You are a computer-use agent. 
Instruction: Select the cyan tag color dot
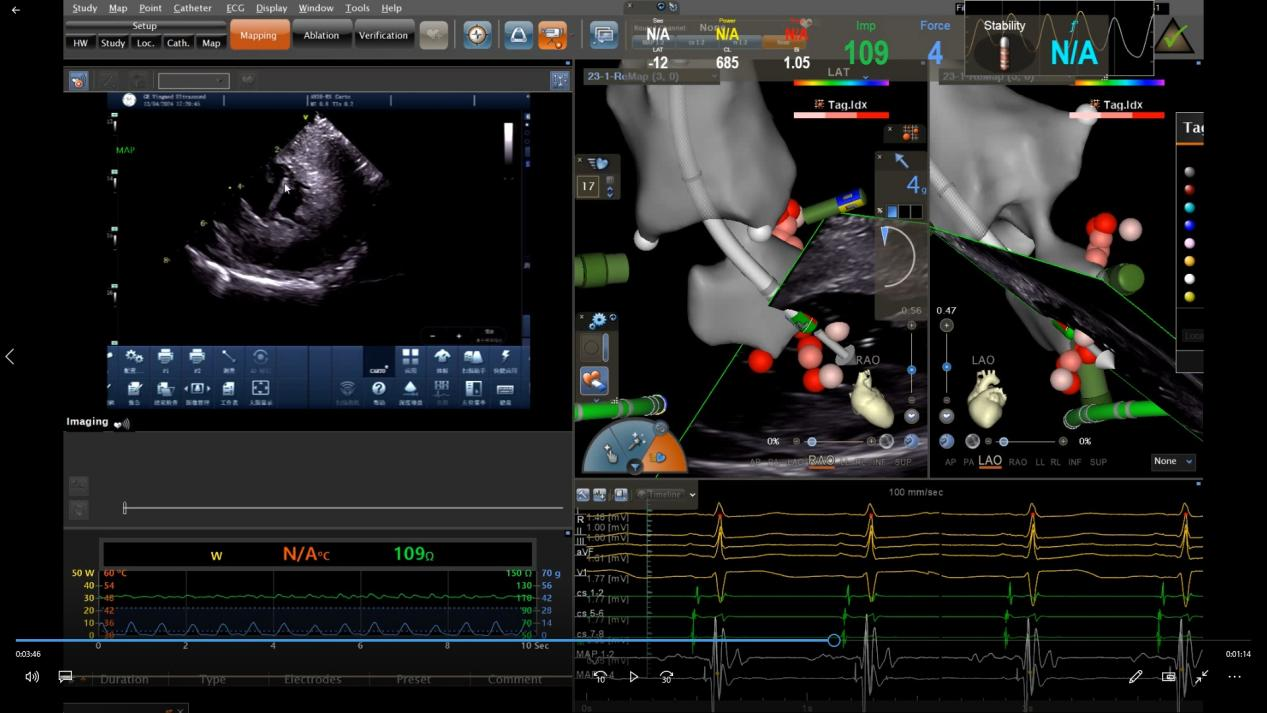pyautogui.click(x=1189, y=208)
